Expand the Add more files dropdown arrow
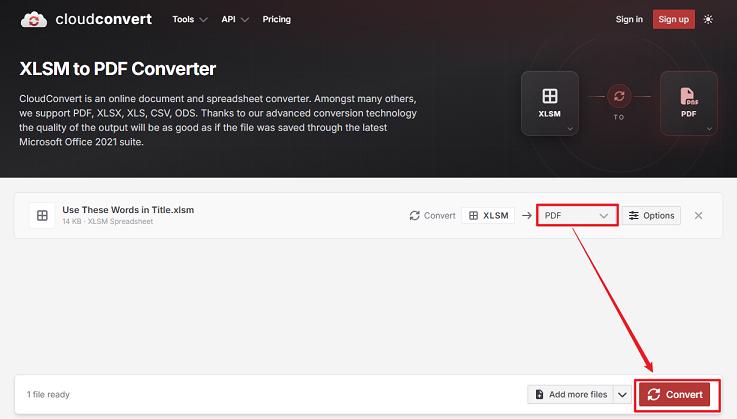 coord(622,395)
